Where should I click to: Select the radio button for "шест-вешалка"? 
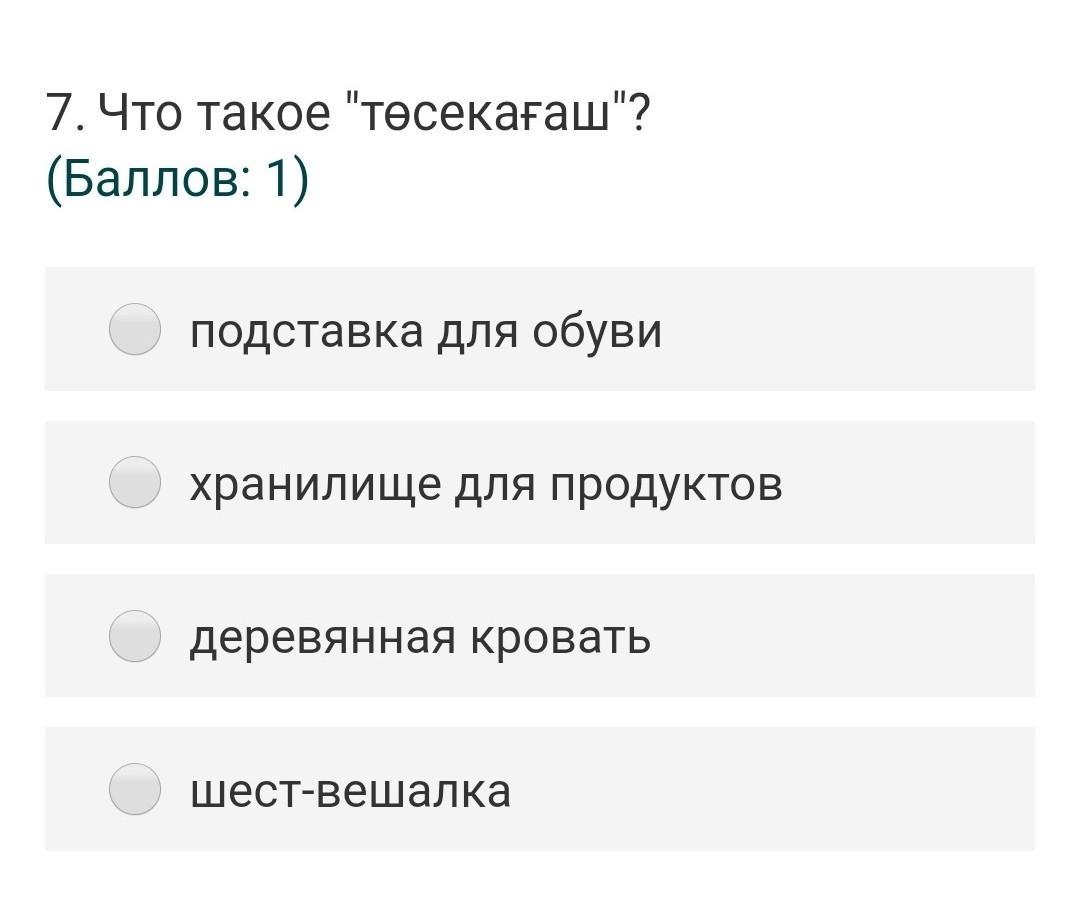(135, 789)
